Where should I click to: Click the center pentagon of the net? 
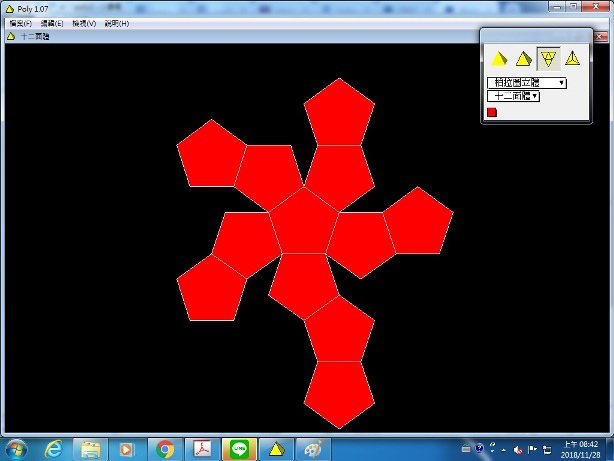click(304, 223)
